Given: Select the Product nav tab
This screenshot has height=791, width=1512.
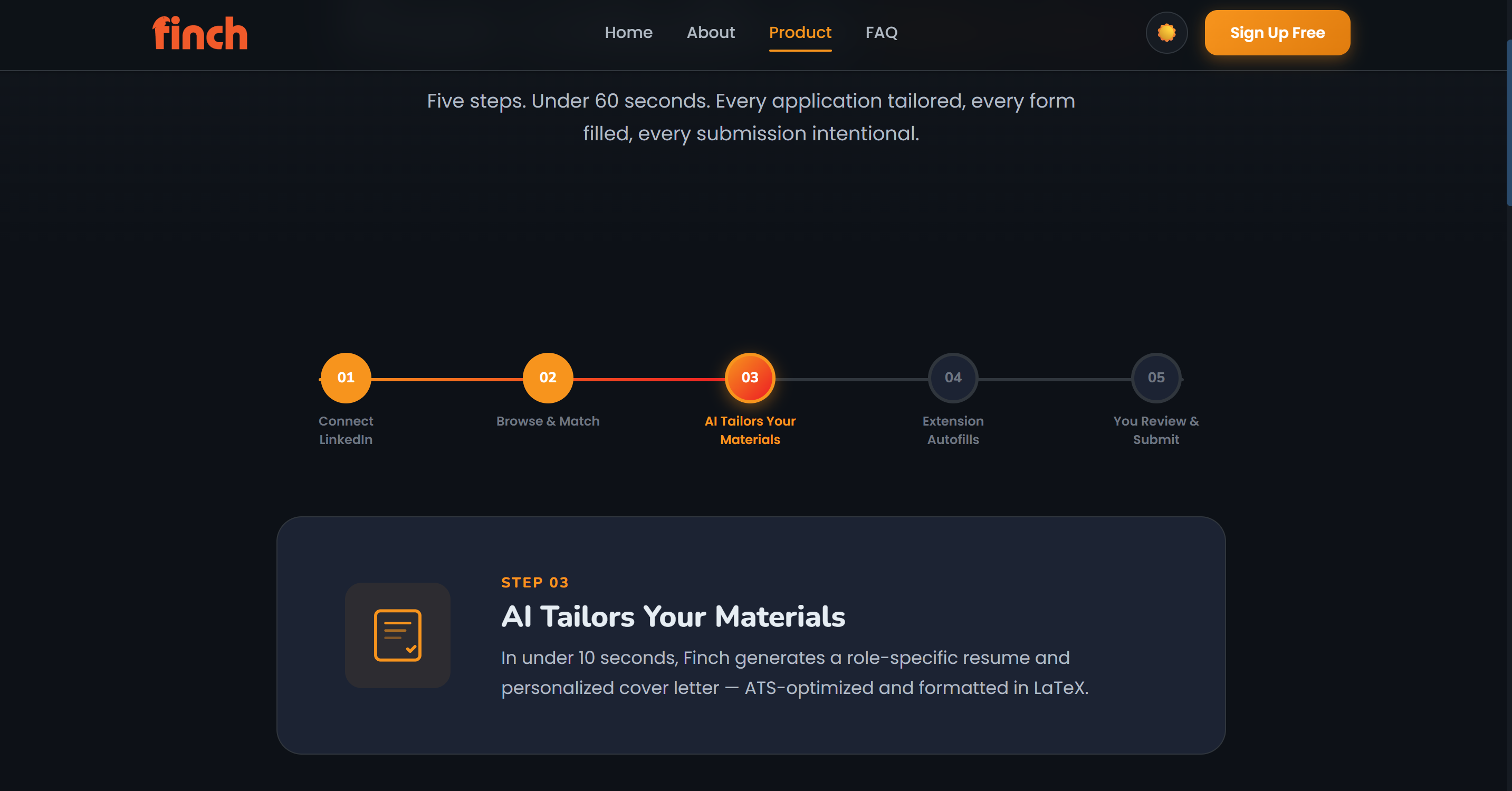Looking at the screenshot, I should pyautogui.click(x=800, y=33).
